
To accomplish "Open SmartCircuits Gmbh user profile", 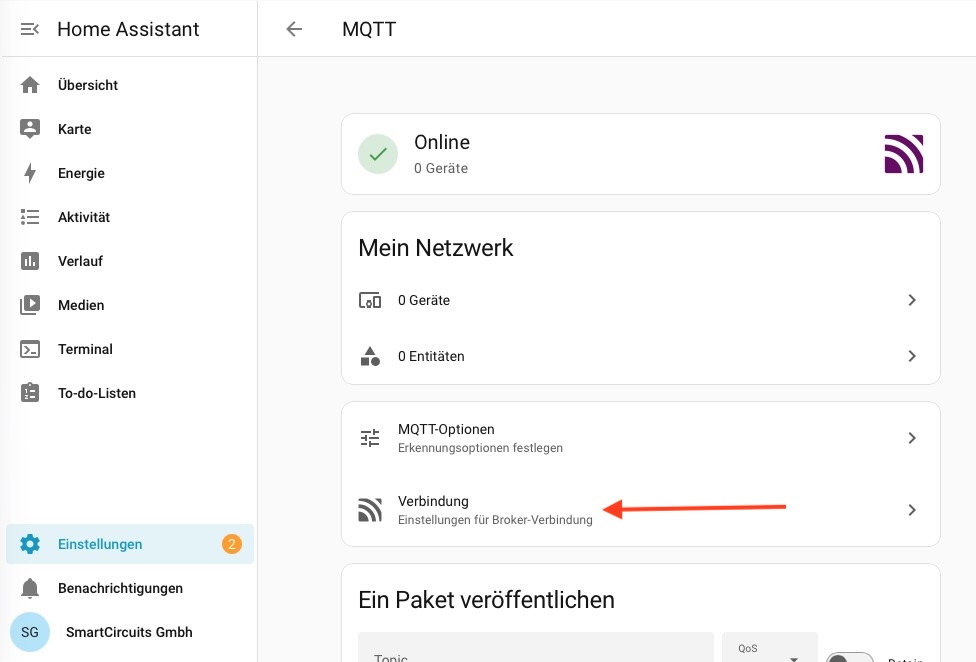I will [129, 632].
